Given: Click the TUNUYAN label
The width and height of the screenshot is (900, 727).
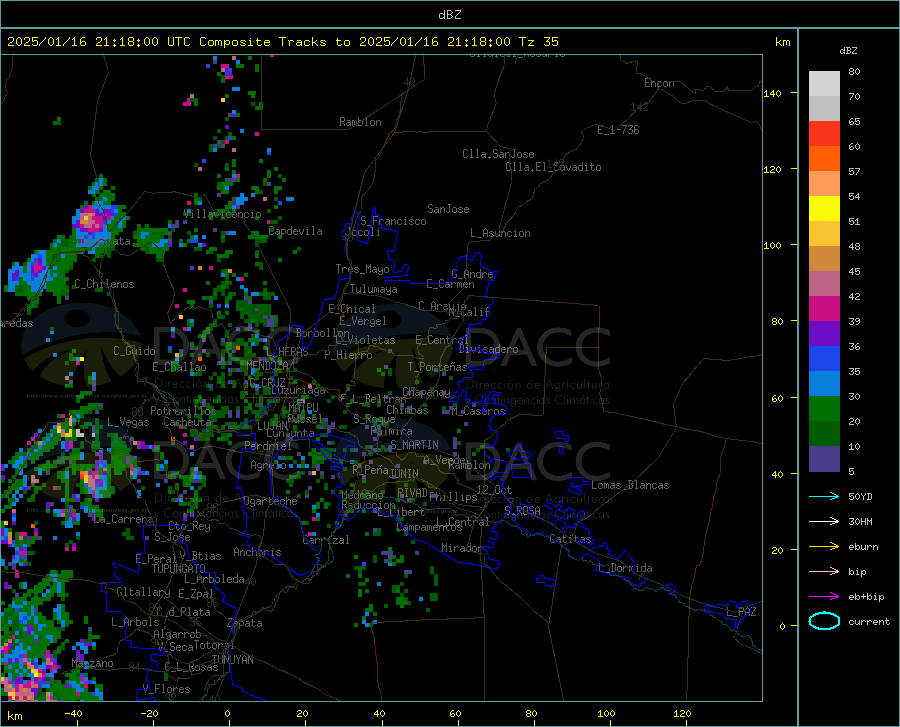Looking at the screenshot, I should click(232, 660).
